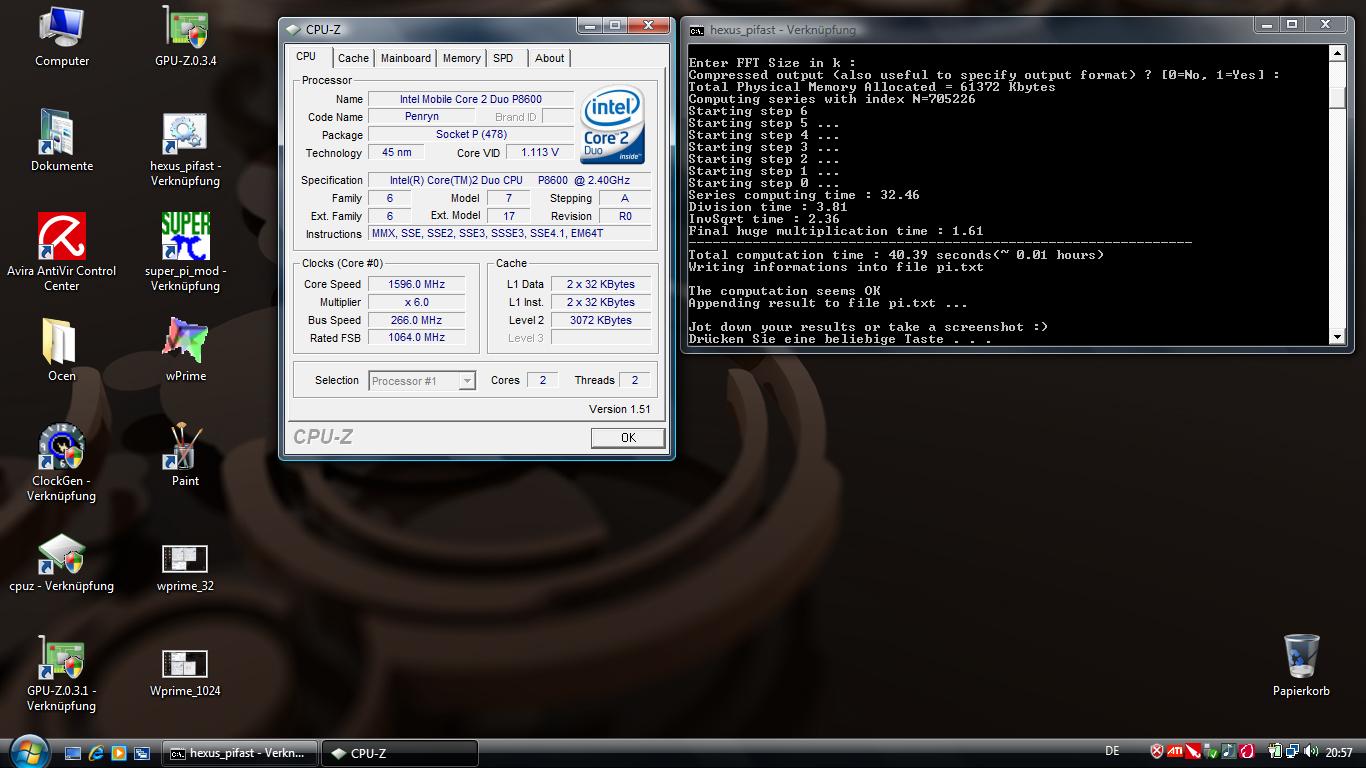The height and width of the screenshot is (768, 1366).
Task: Click the 'Version 1.51' text in CPU-Z
Action: [620, 409]
